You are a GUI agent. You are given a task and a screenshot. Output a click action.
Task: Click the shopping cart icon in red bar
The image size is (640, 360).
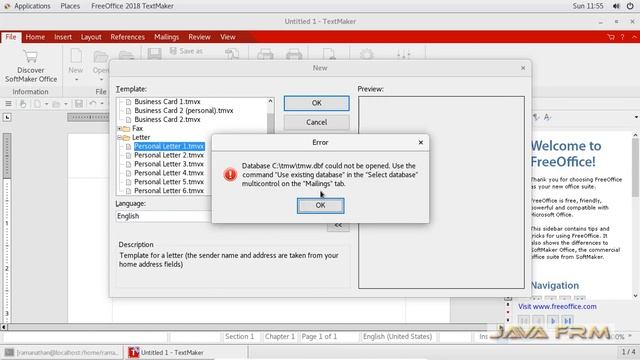pos(611,37)
